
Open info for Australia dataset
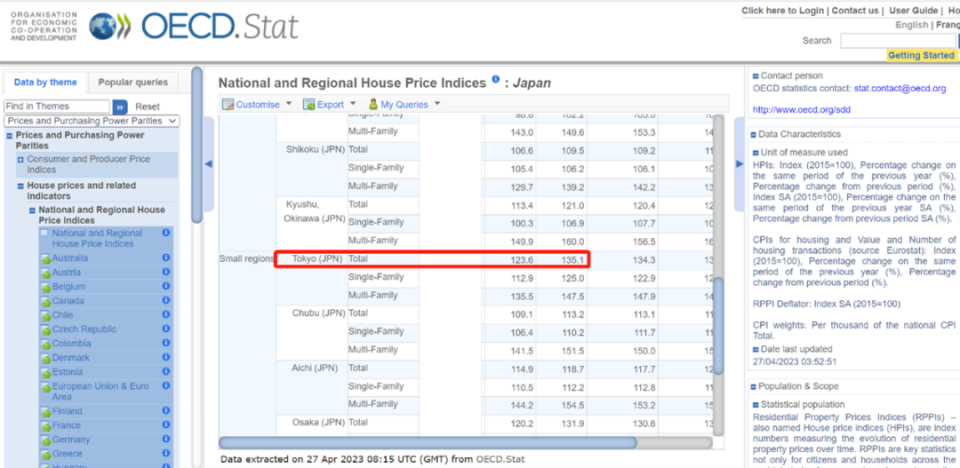(x=166, y=258)
